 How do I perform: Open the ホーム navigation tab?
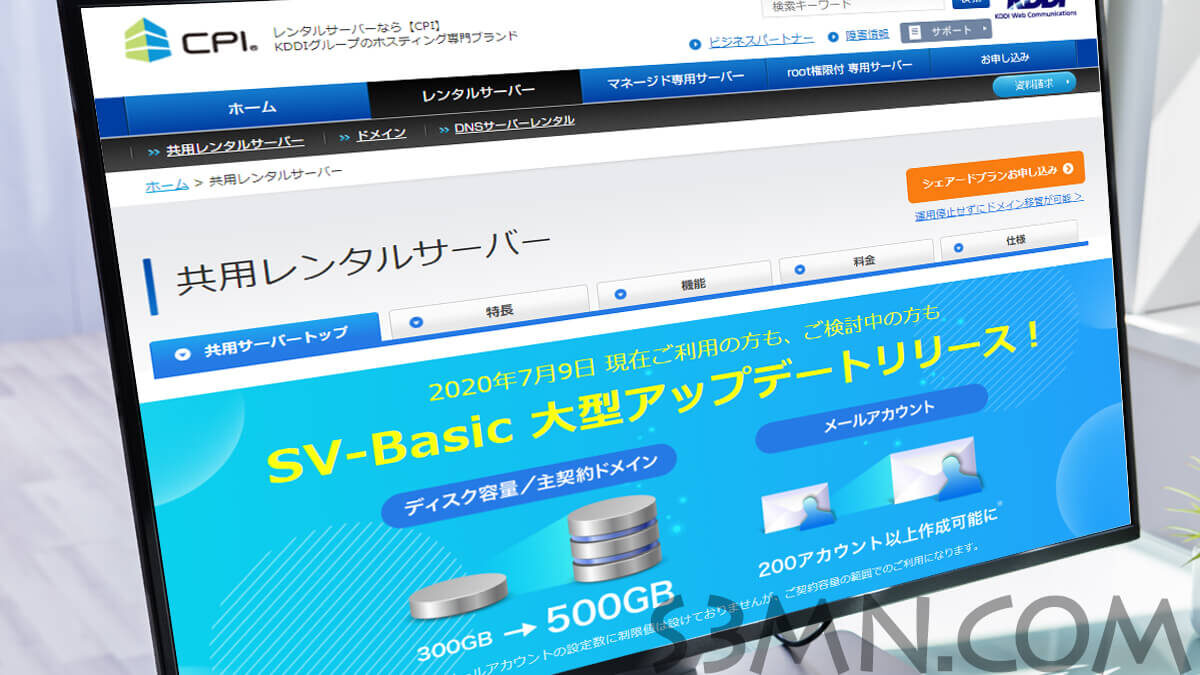(246, 109)
